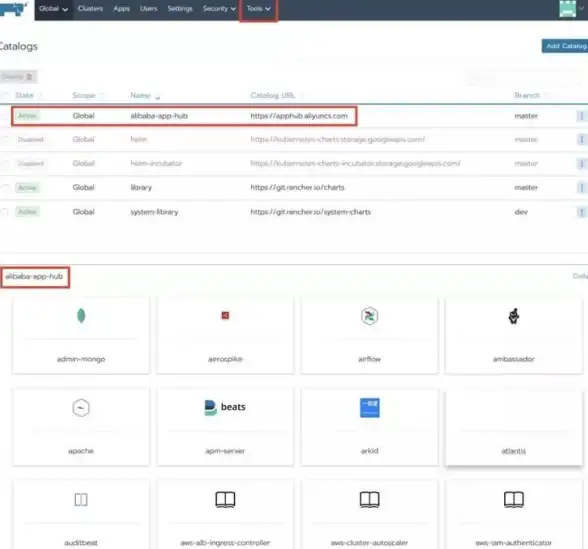
Task: Open the auditbeat book icon
Action: pos(81,500)
